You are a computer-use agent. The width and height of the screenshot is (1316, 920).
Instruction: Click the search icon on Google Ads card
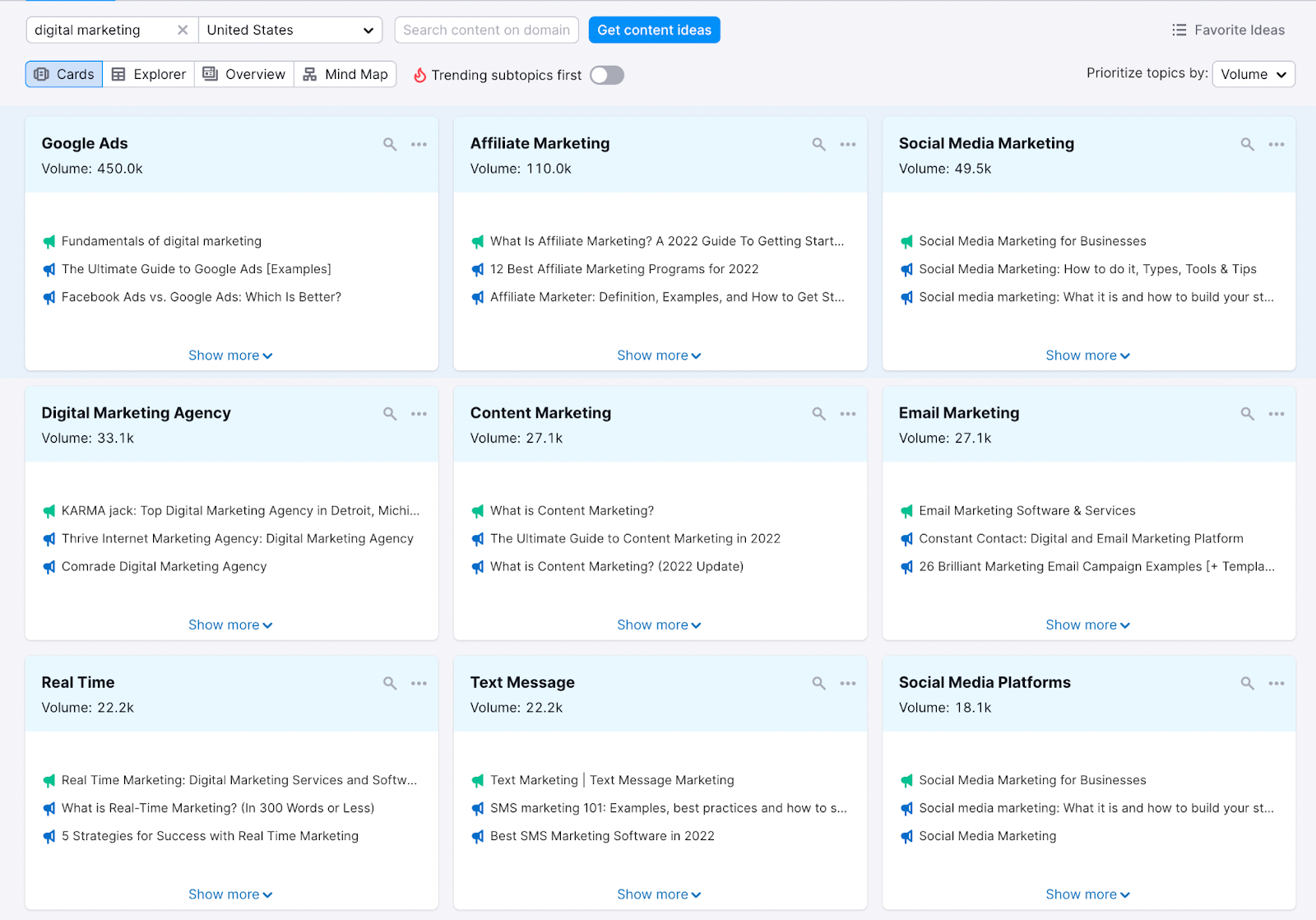coord(390,145)
